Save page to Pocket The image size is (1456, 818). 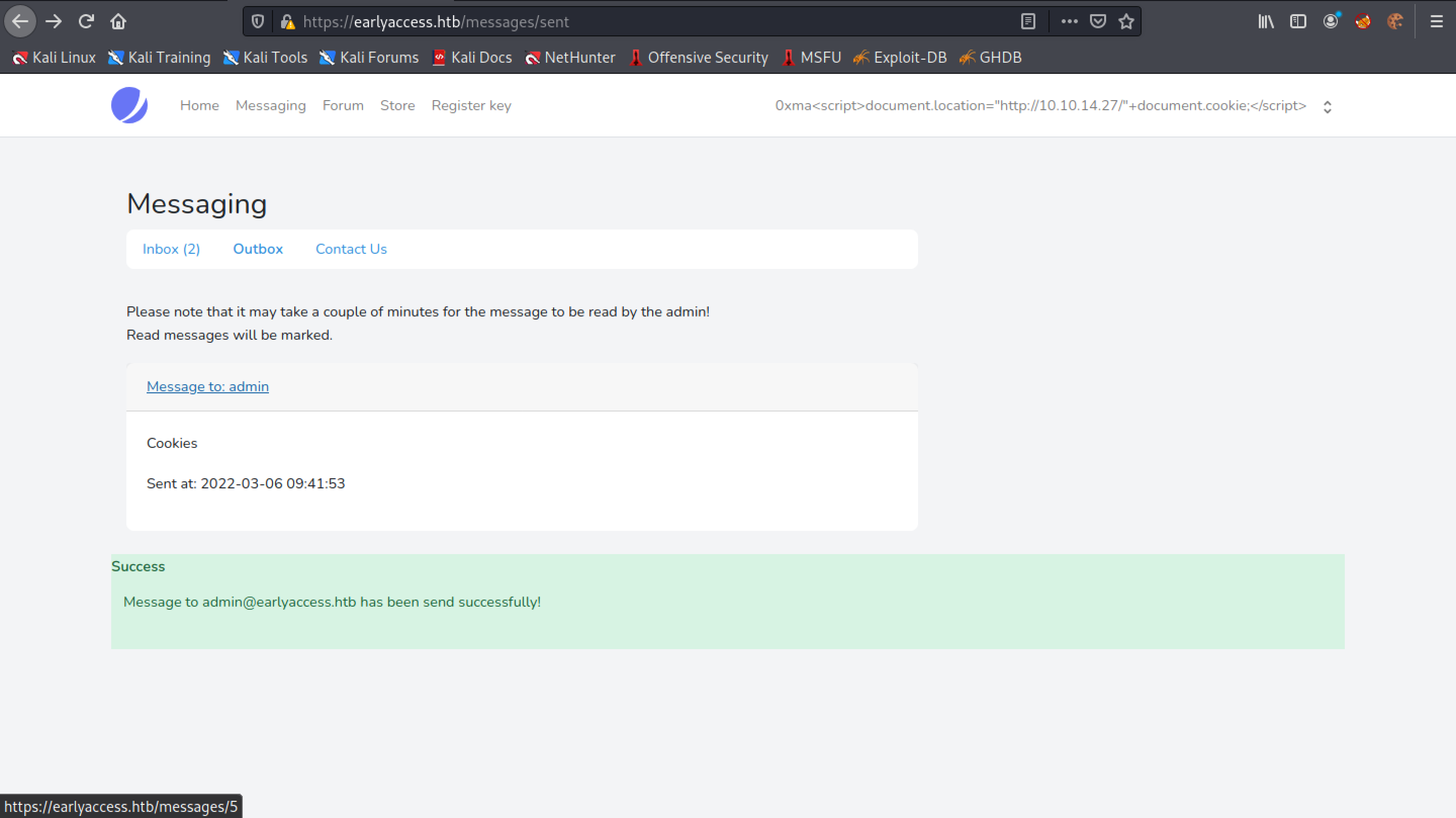(x=1098, y=21)
